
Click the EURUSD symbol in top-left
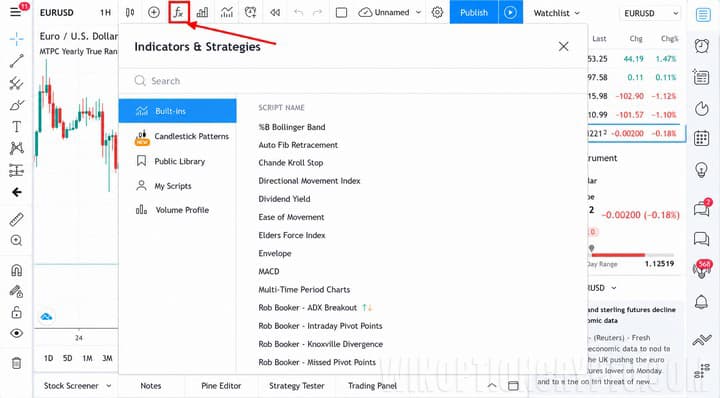tap(56, 12)
